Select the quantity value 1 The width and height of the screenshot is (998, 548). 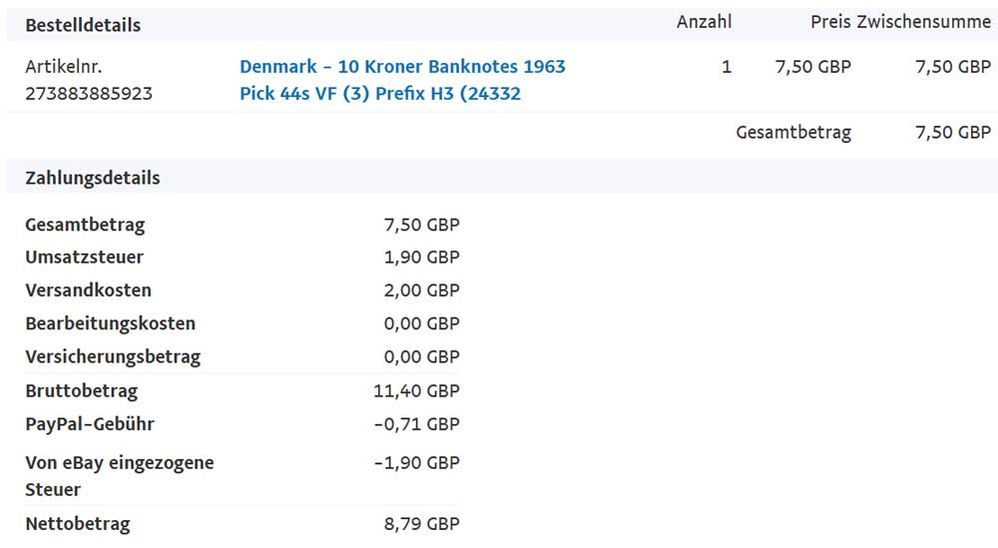[726, 67]
